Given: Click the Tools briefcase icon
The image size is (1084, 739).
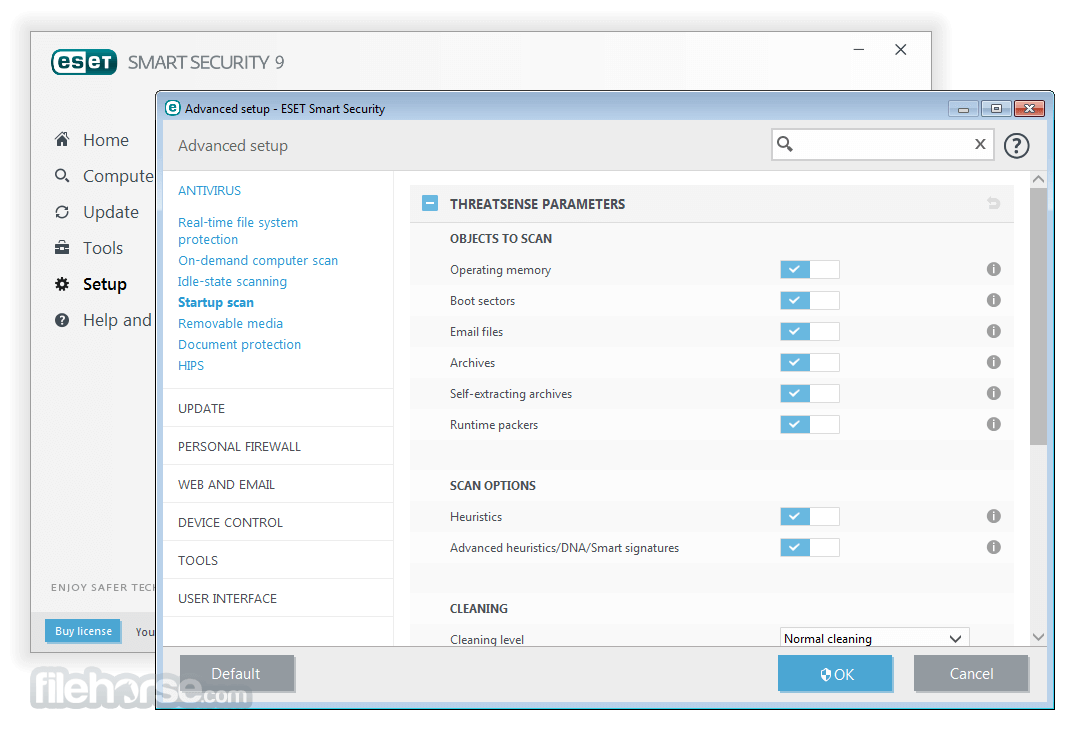Looking at the screenshot, I should tap(62, 247).
